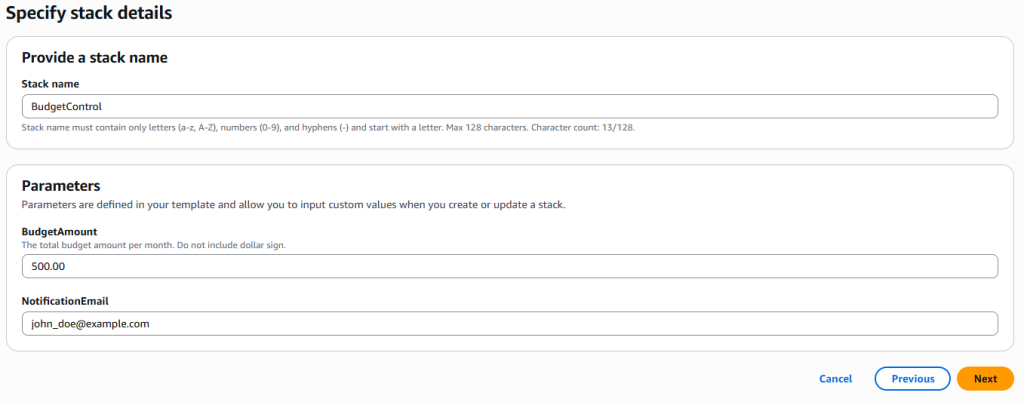Viewport: 1024px width, 405px height.
Task: Focus the BudgetAmount field showing 500.00
Action: 509,267
